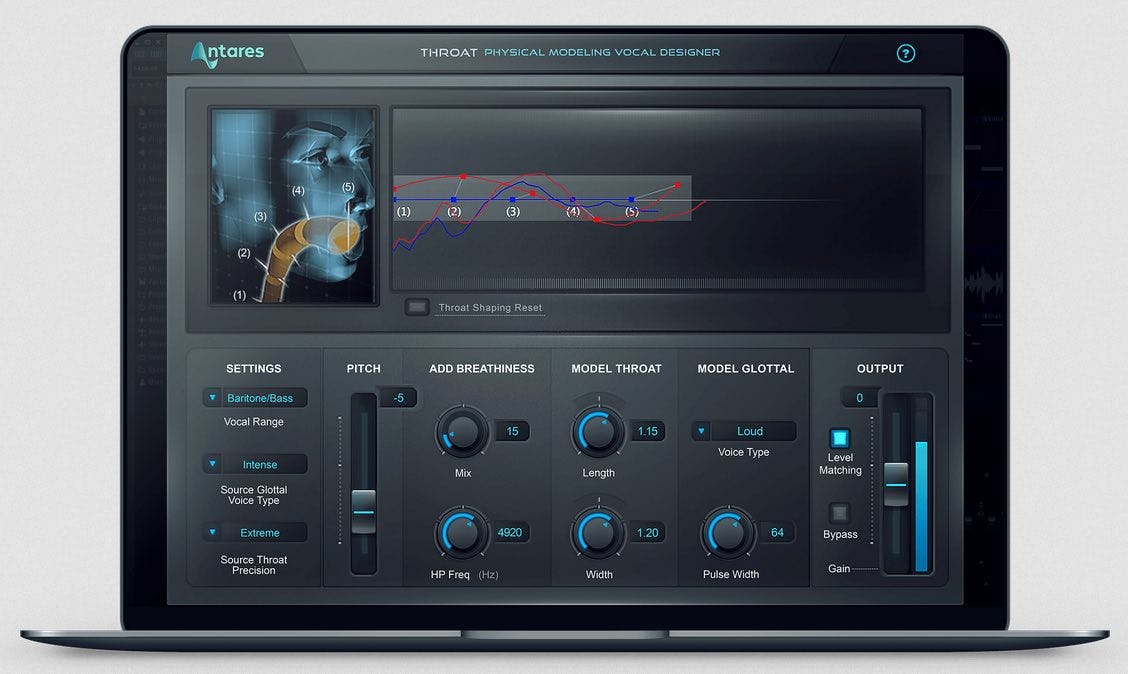The image size is (1128, 674).
Task: Click the Breathiness Mix knob
Action: pyautogui.click(x=462, y=433)
